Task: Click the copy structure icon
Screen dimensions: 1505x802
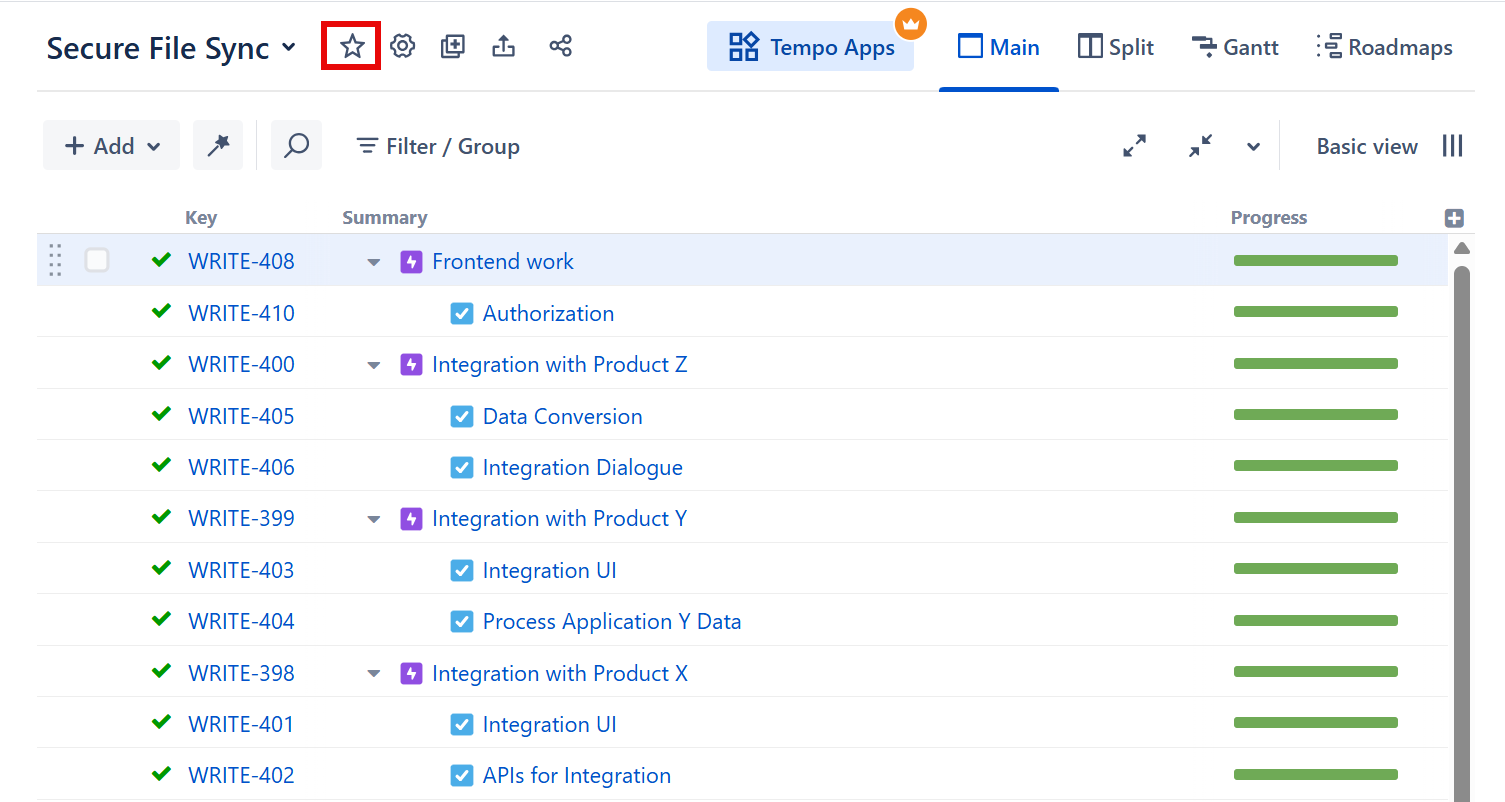Action: (x=453, y=46)
